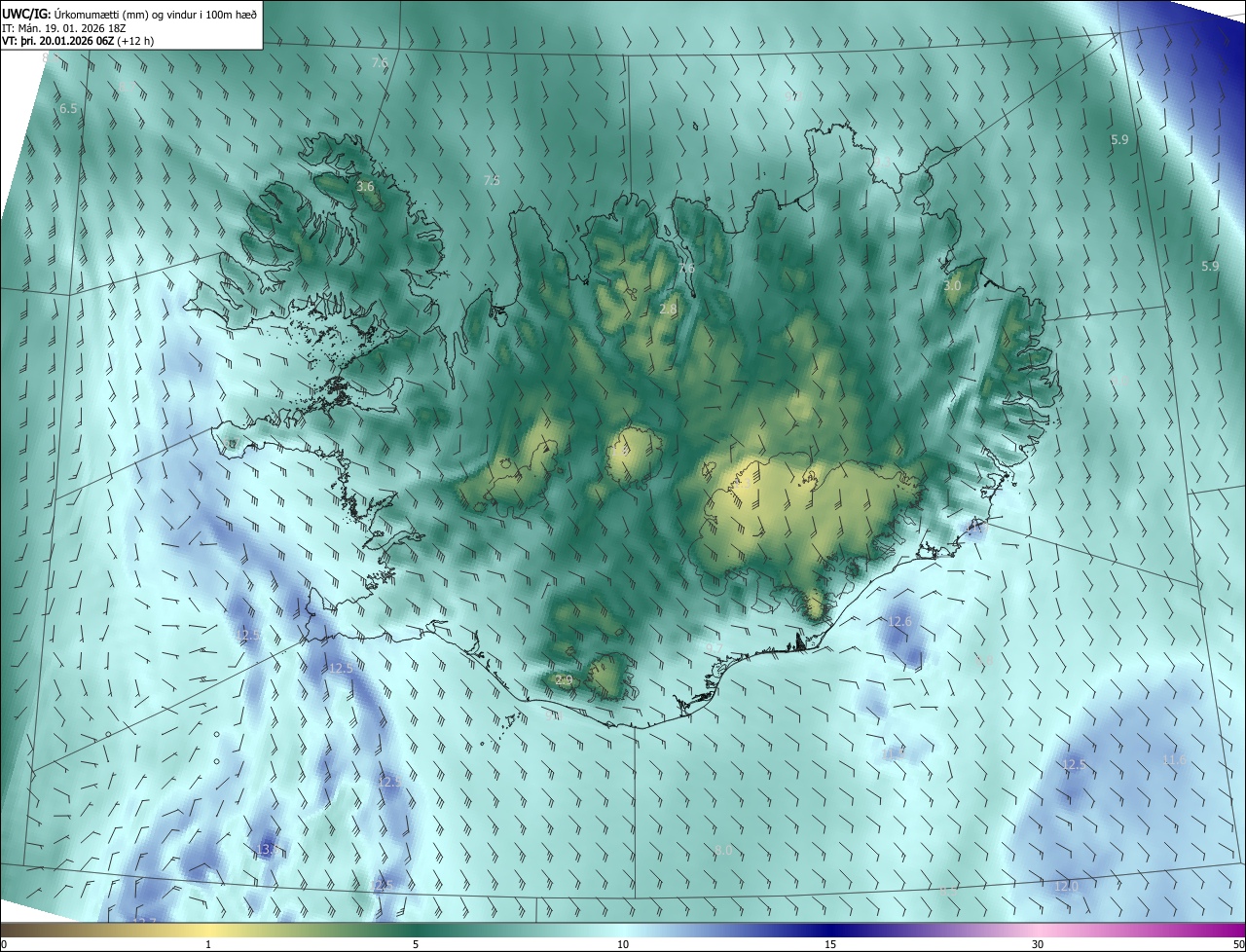This screenshot has width=1246, height=952.
Task: Click the '7.5' value label on the map
Action: pyautogui.click(x=492, y=181)
